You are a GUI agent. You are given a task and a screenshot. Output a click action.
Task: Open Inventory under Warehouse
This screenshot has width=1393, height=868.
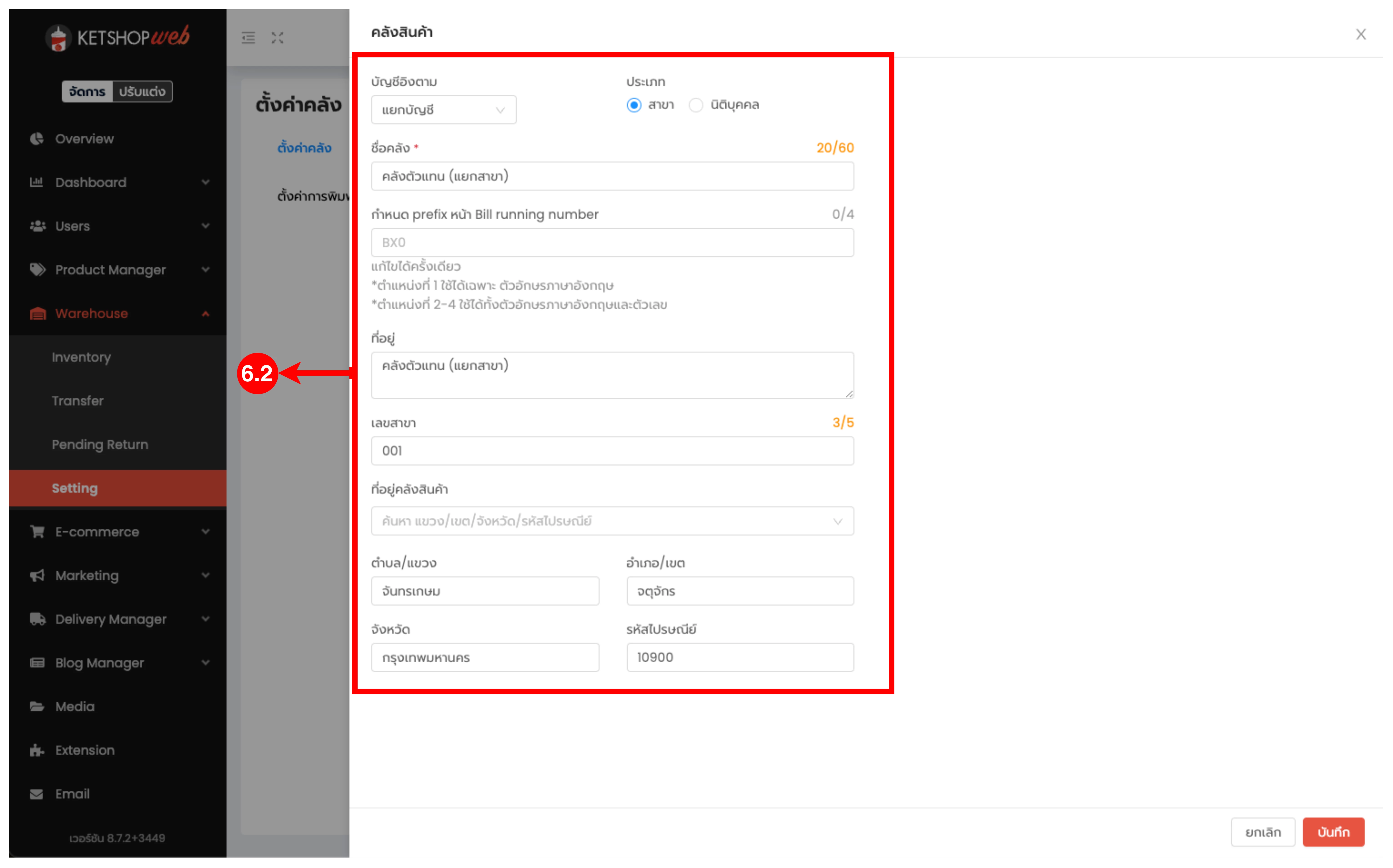pyautogui.click(x=81, y=357)
